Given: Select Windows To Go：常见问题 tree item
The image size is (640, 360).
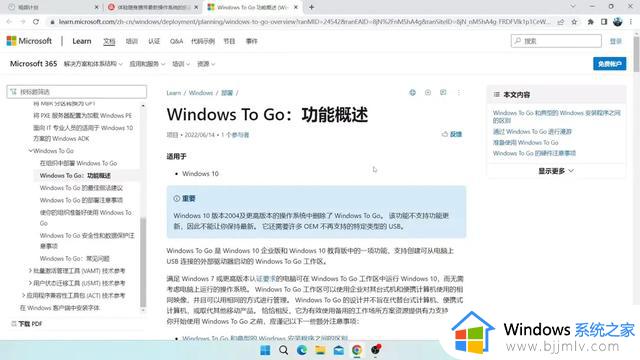Looking at the screenshot, I should [74, 258].
